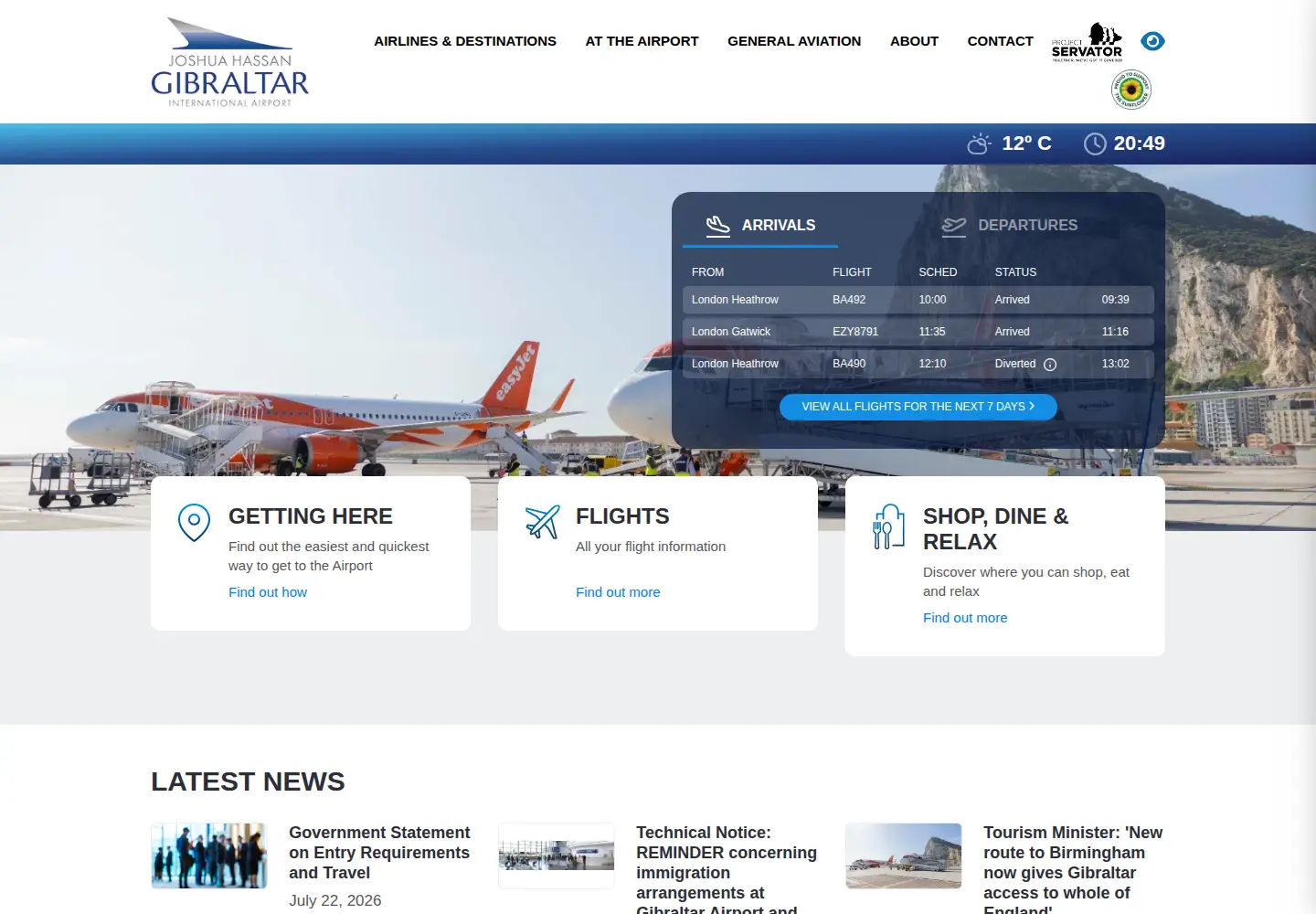Image resolution: width=1316 pixels, height=914 pixels.
Task: Switch to the Arrivals tab
Action: point(760,226)
